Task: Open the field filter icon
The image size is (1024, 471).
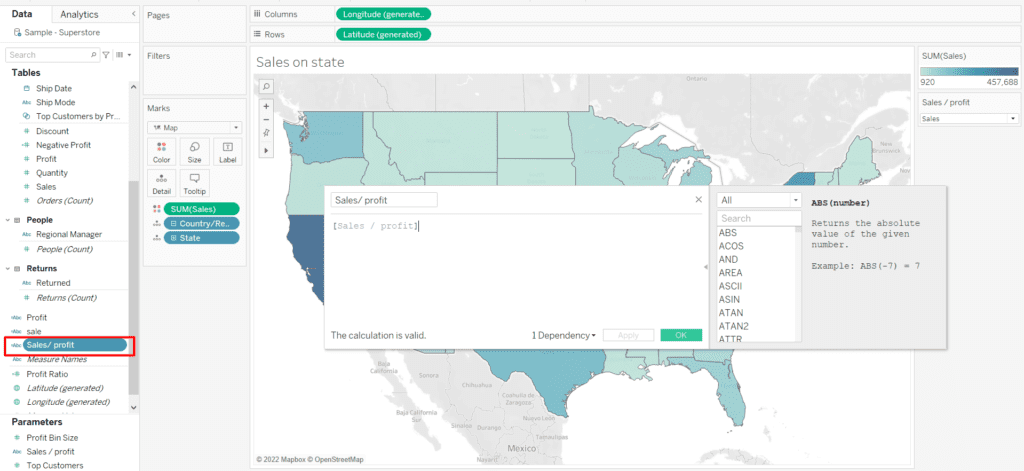Action: click(x=106, y=55)
